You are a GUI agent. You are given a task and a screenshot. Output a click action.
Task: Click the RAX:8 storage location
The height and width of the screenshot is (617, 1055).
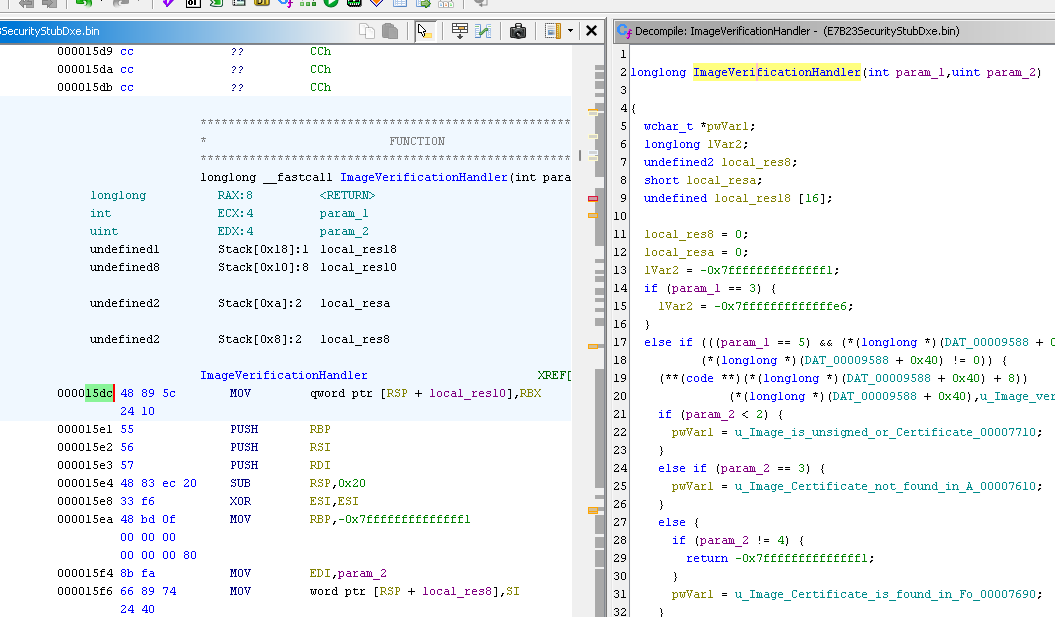(235, 195)
